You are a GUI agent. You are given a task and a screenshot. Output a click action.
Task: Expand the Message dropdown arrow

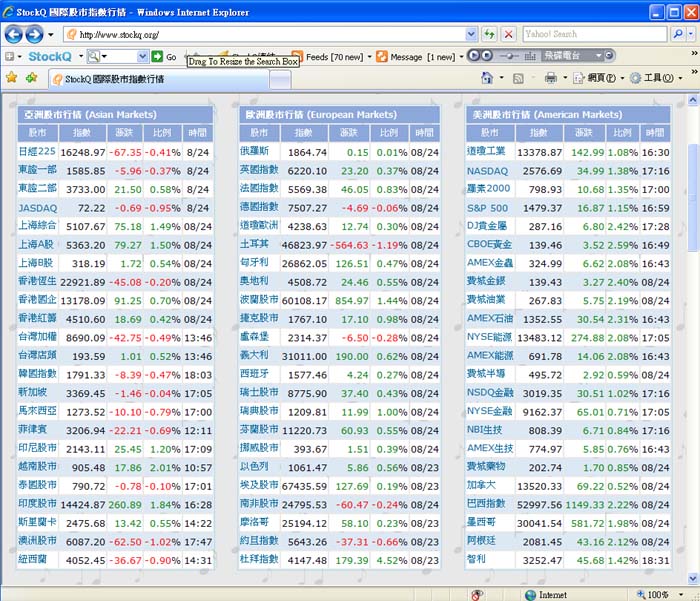461,57
